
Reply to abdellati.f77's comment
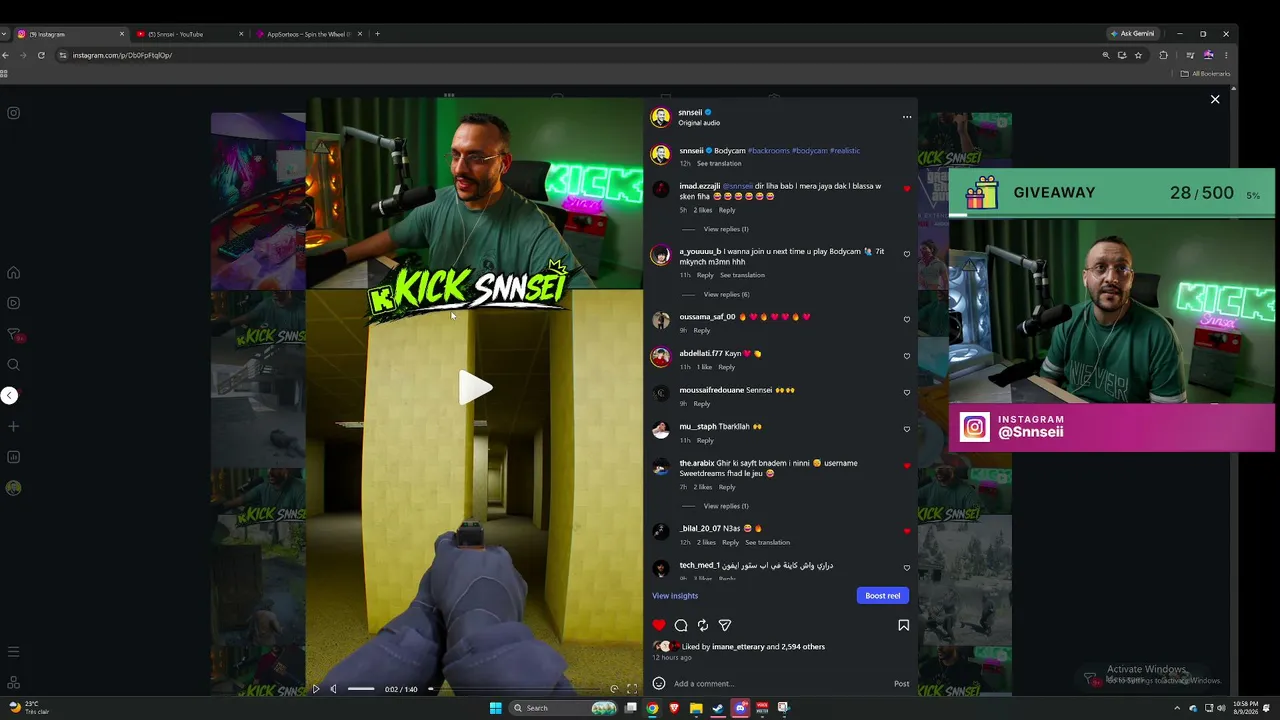click(726, 367)
